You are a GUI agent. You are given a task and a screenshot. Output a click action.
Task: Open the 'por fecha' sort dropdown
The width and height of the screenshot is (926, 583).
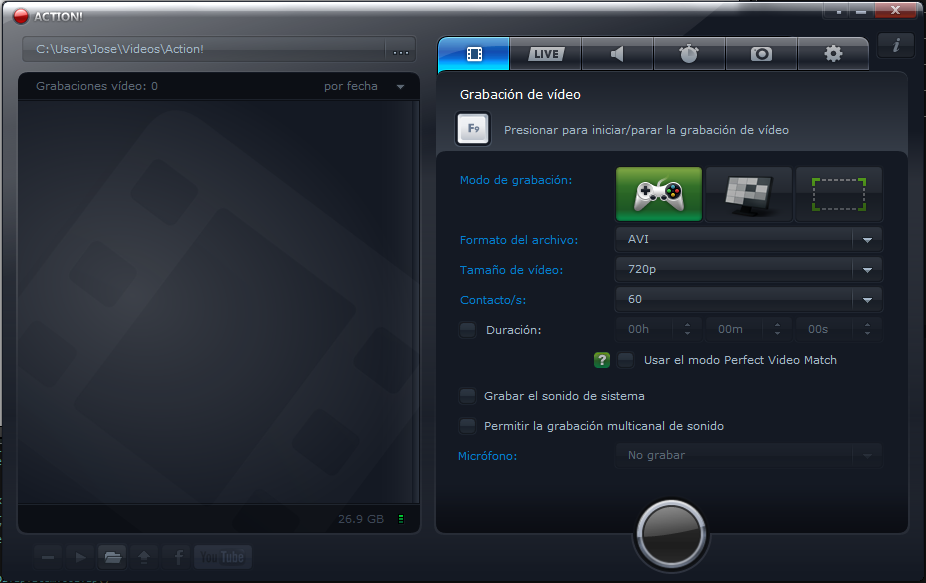pos(364,86)
